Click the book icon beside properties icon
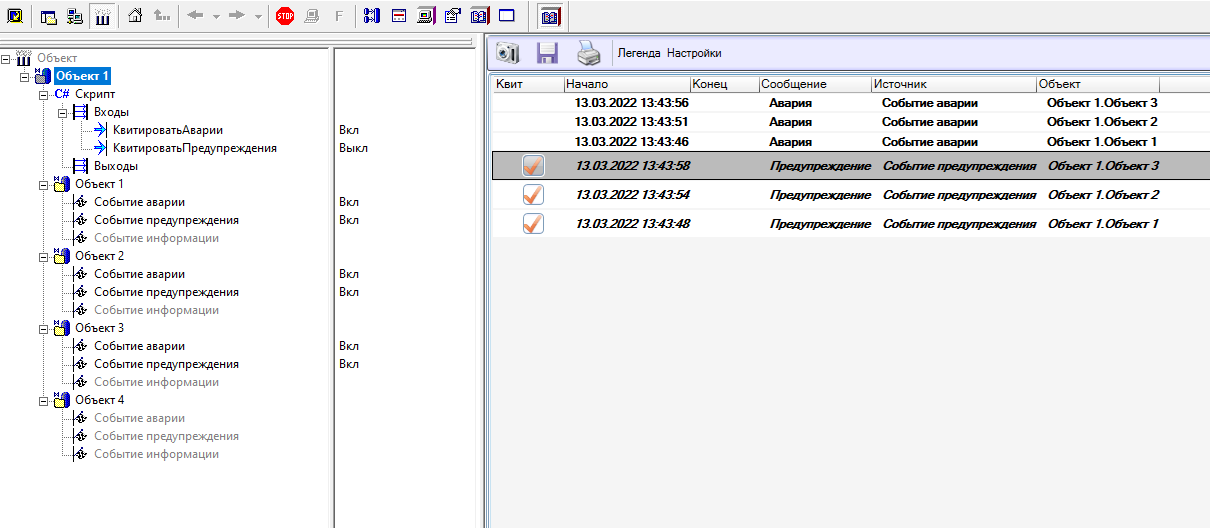 [479, 16]
